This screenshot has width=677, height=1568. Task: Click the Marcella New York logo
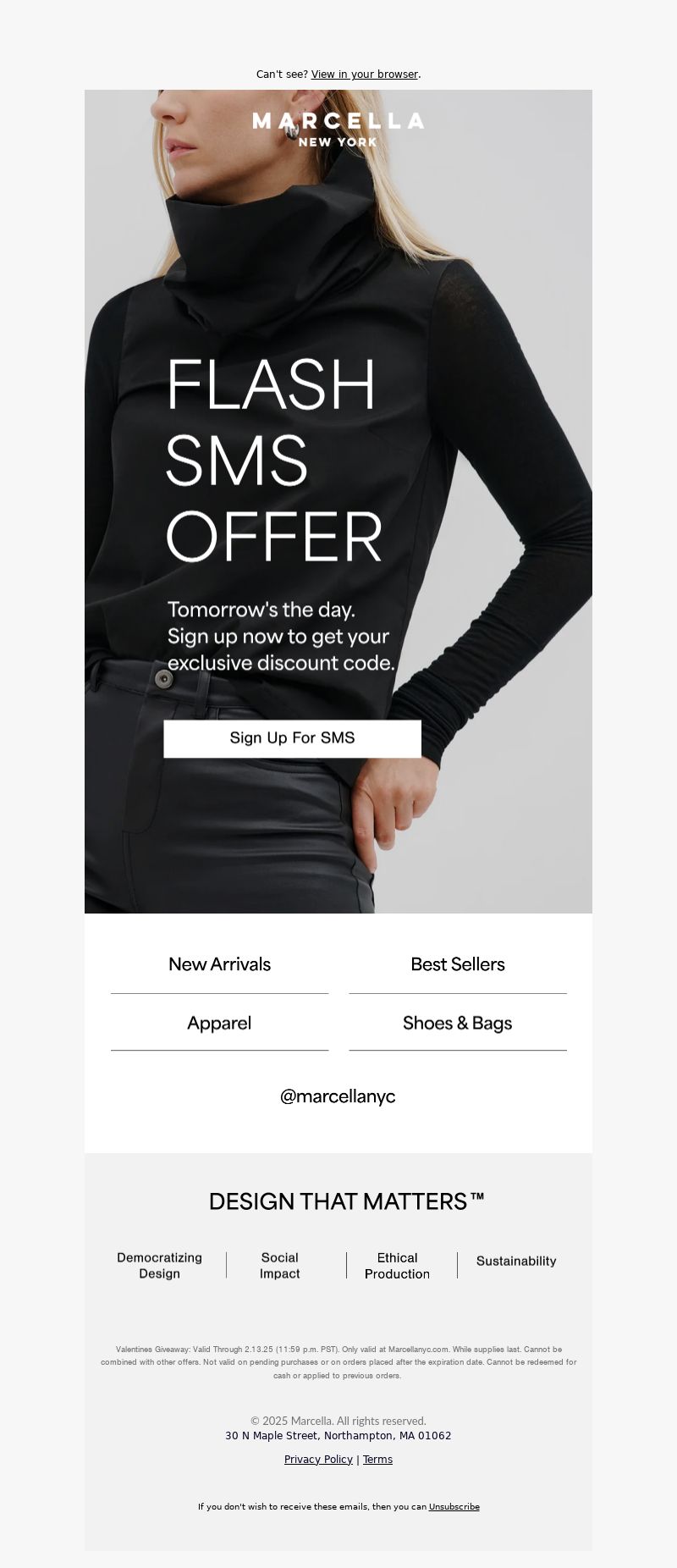click(338, 130)
